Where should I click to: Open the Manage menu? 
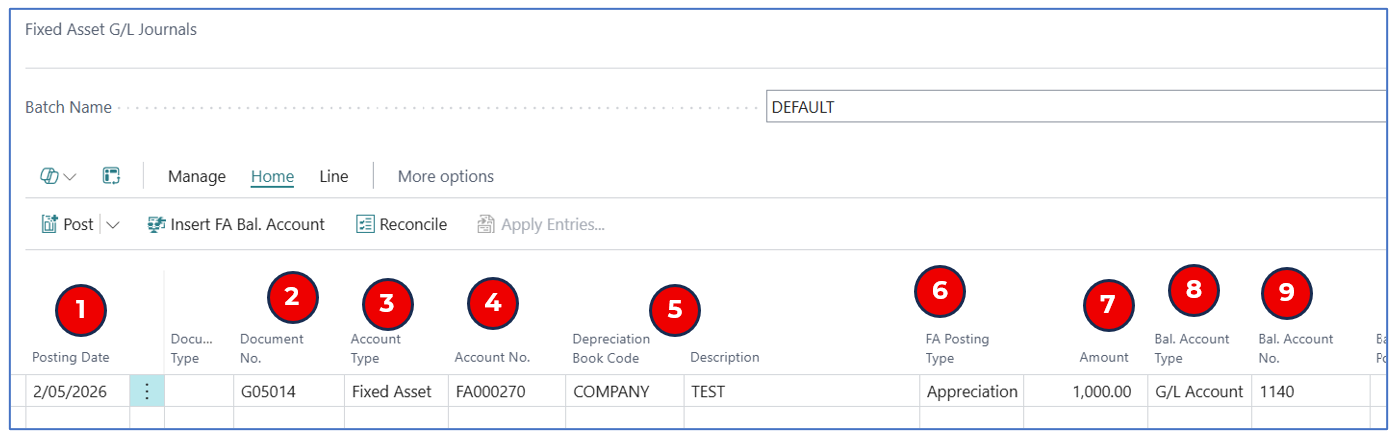[196, 177]
